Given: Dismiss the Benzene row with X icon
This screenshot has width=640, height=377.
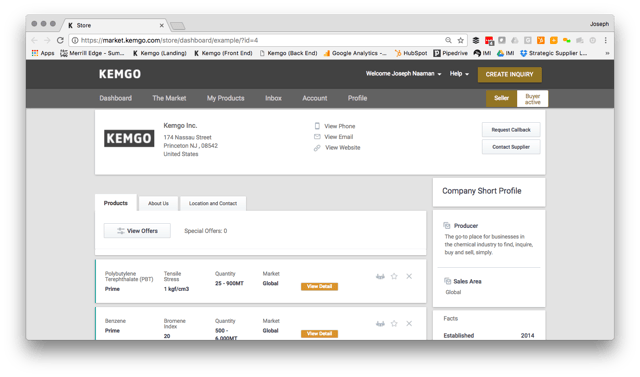Looking at the screenshot, I should tap(409, 324).
